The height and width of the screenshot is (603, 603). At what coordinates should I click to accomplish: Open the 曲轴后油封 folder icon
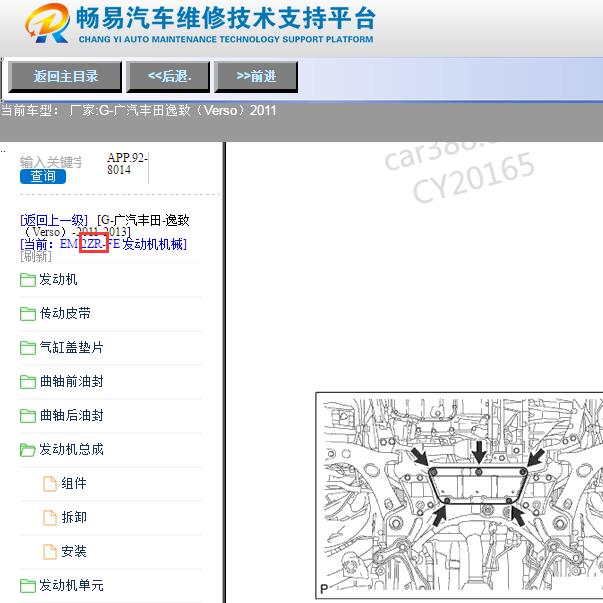[28, 415]
